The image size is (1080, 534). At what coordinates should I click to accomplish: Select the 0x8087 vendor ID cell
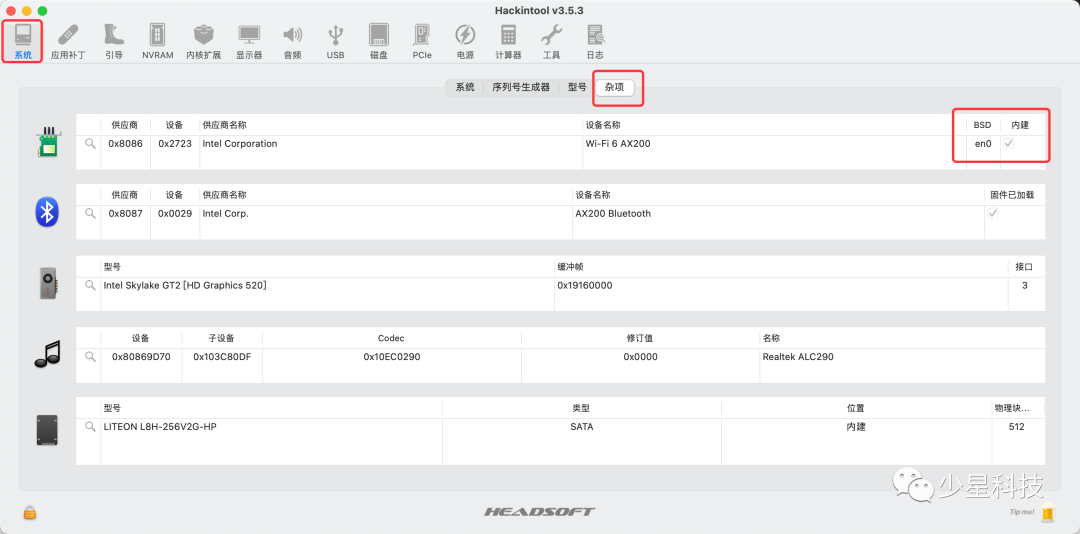pos(125,214)
